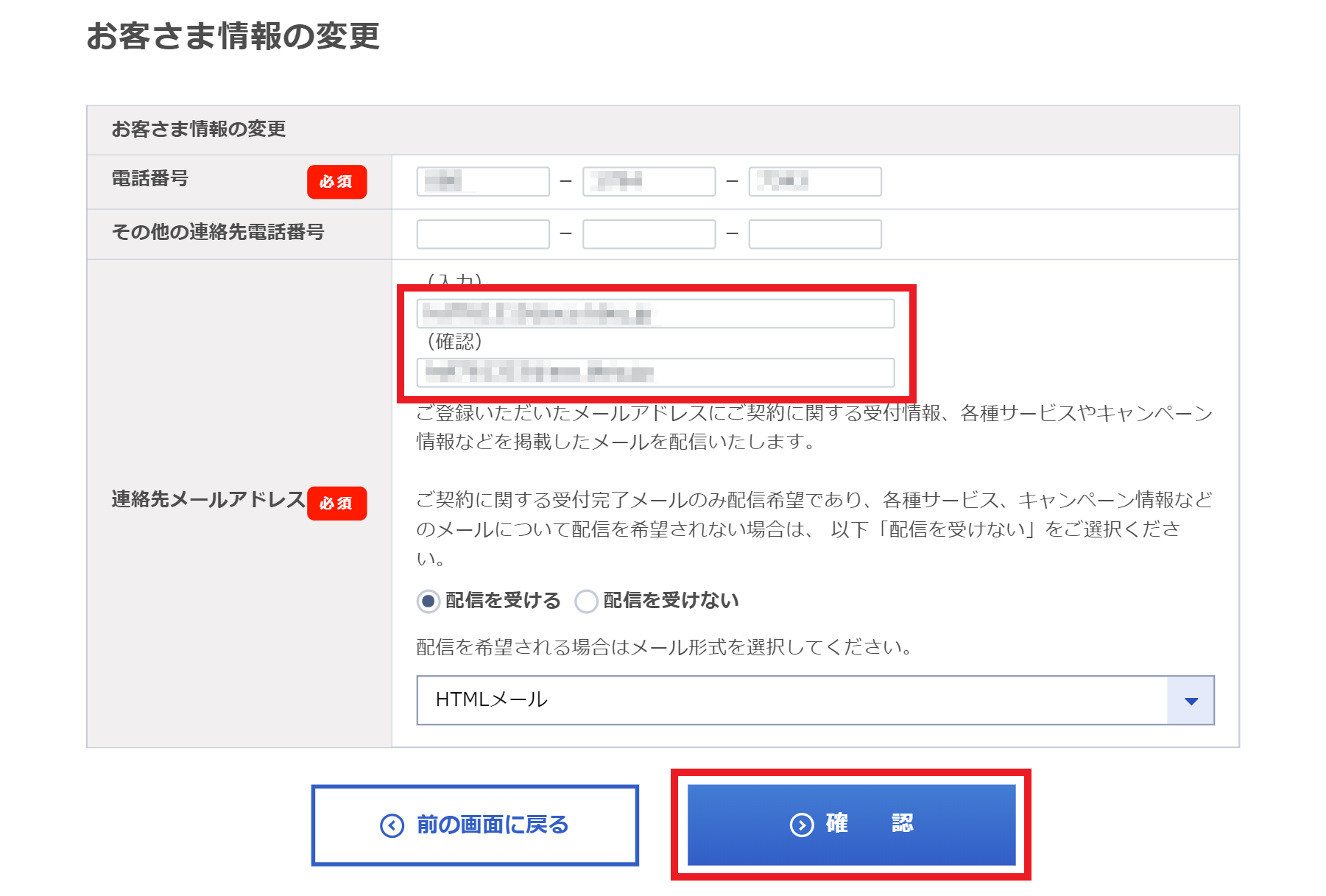Select the 配信を受けない radio button

(585, 601)
